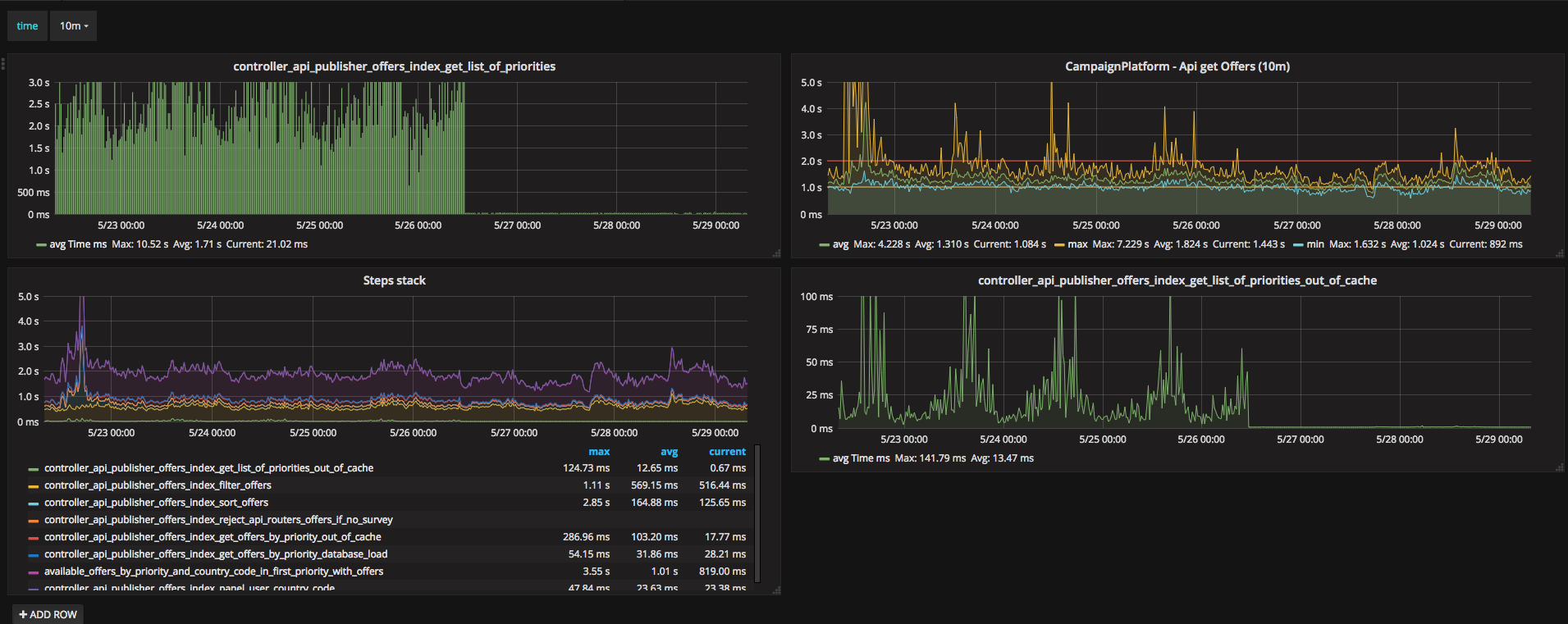
Task: Click 'Max: 7.229 s' in CampaignPlatform legend
Action: (1121, 244)
